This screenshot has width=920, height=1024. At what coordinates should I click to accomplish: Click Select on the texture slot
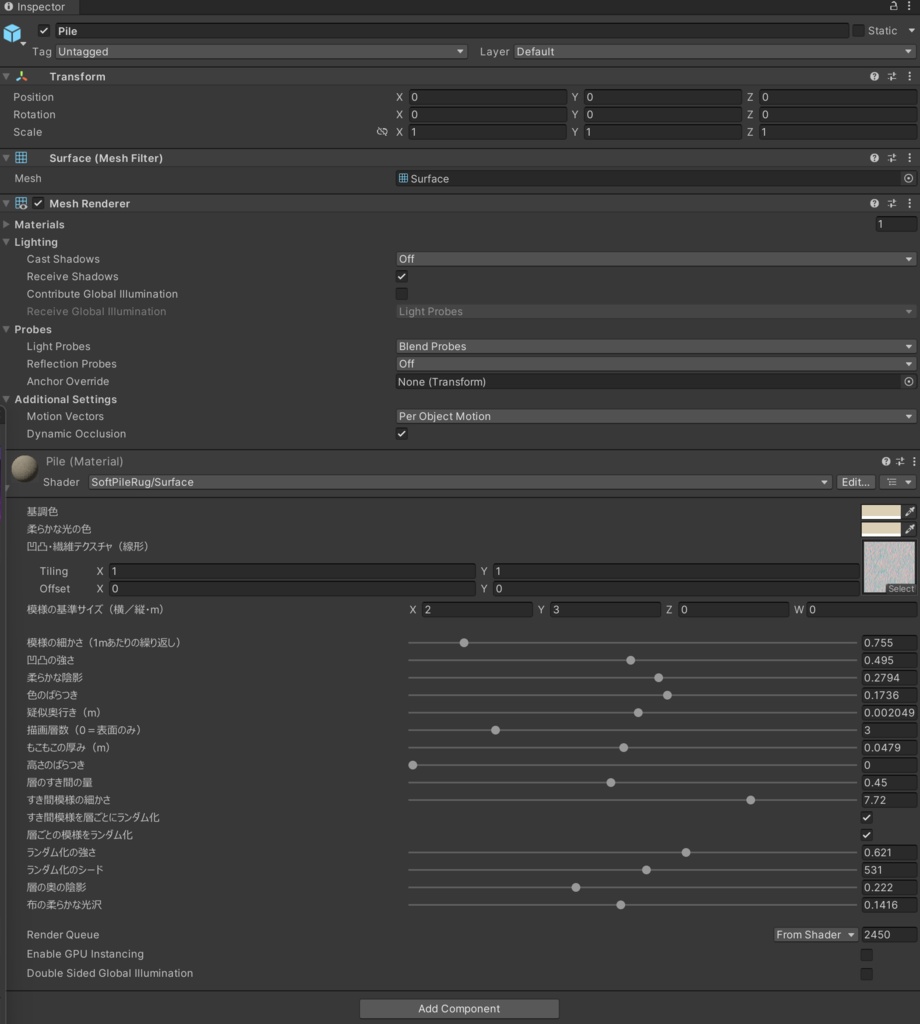point(900,588)
